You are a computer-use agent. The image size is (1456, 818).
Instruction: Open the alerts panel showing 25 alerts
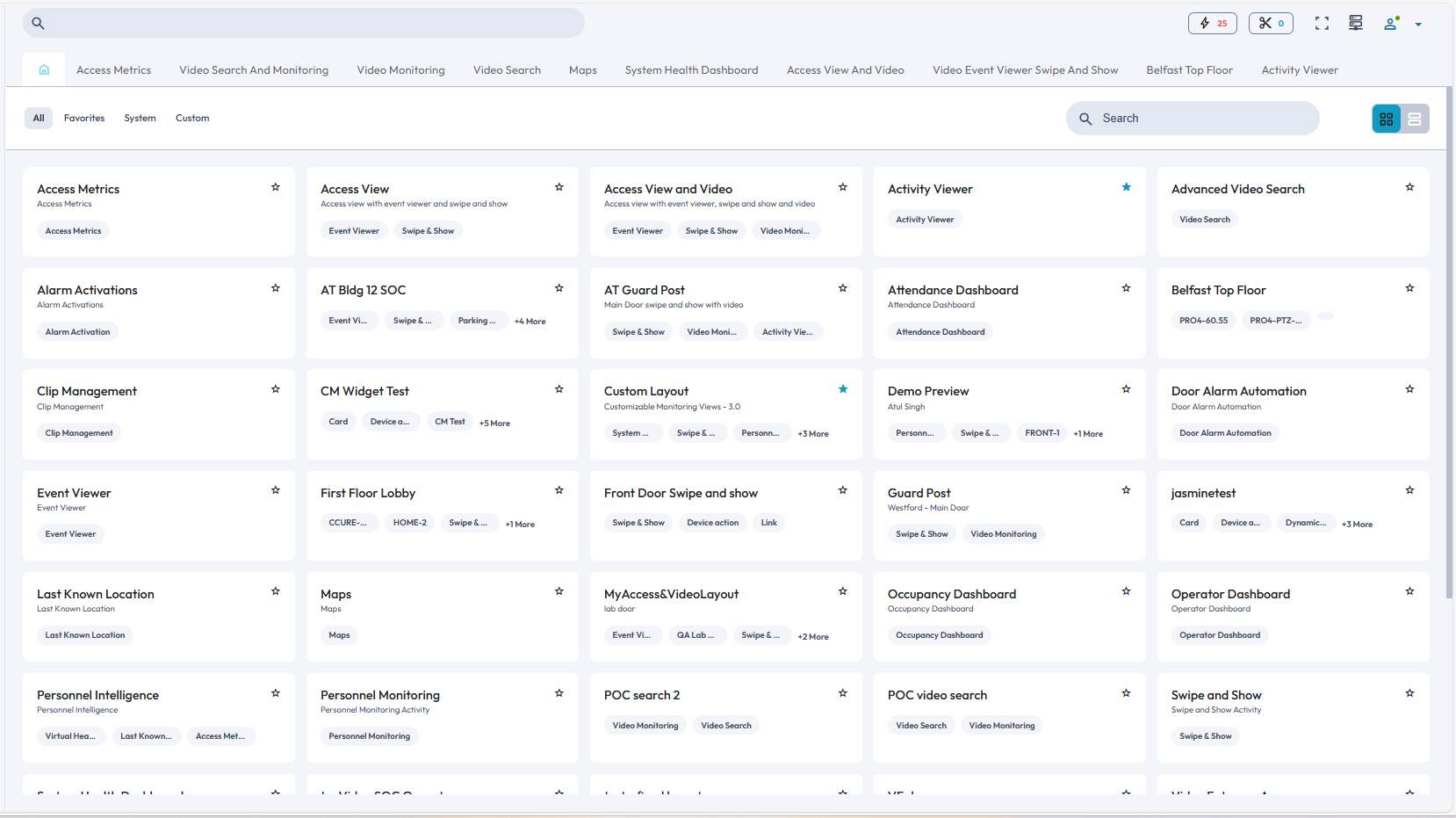(1212, 23)
